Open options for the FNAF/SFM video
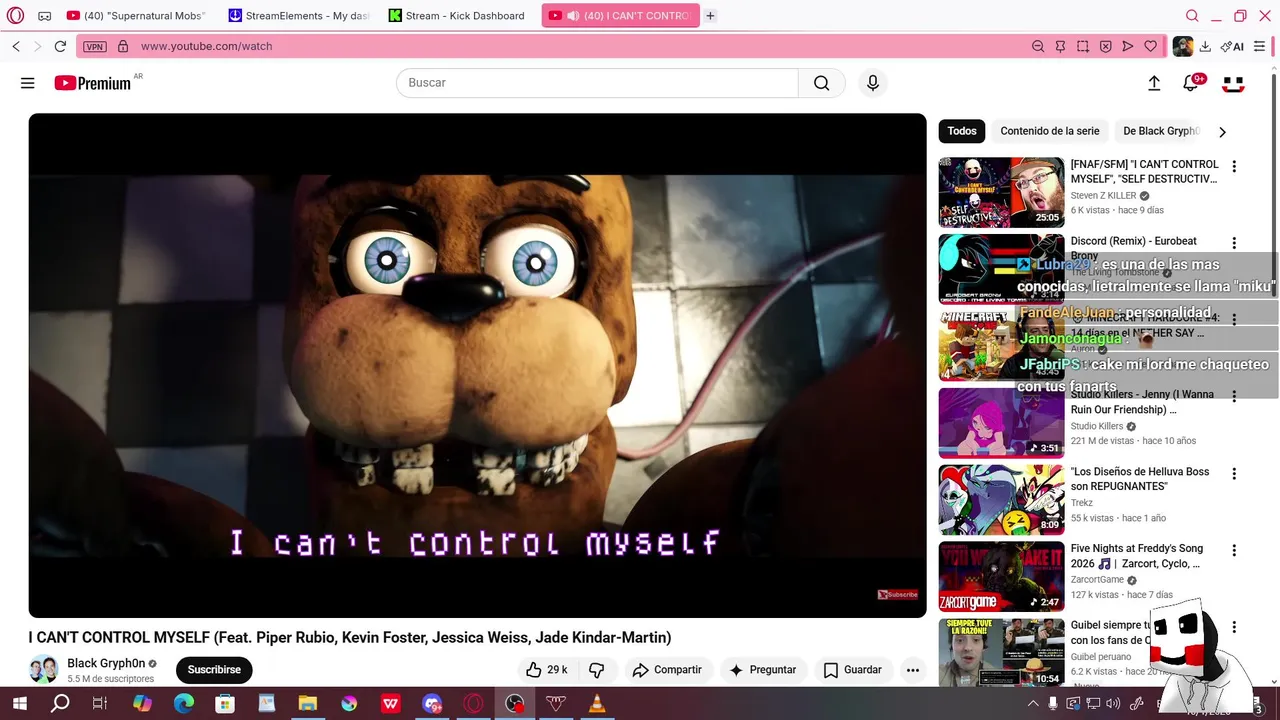Viewport: 1280px width, 720px height. (1234, 166)
